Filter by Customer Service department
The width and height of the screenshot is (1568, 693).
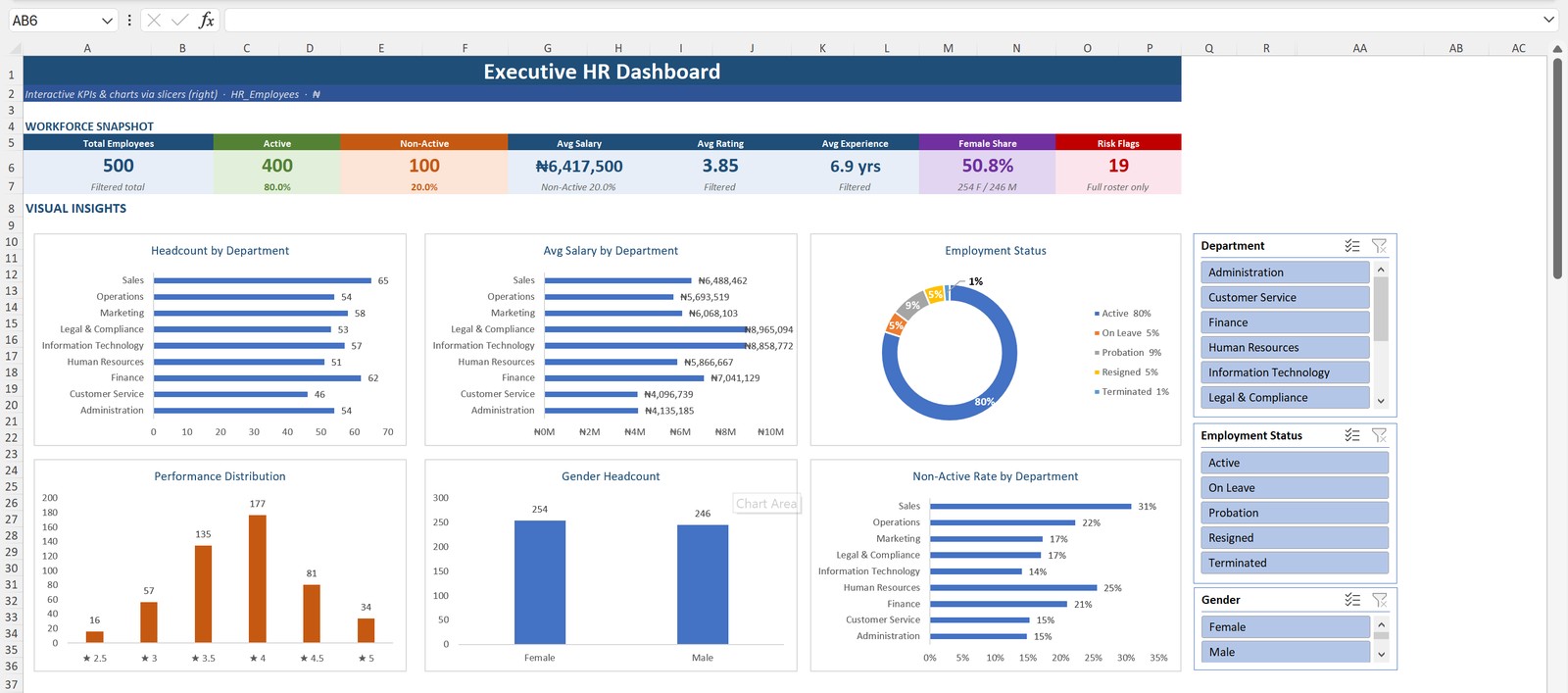point(1285,297)
